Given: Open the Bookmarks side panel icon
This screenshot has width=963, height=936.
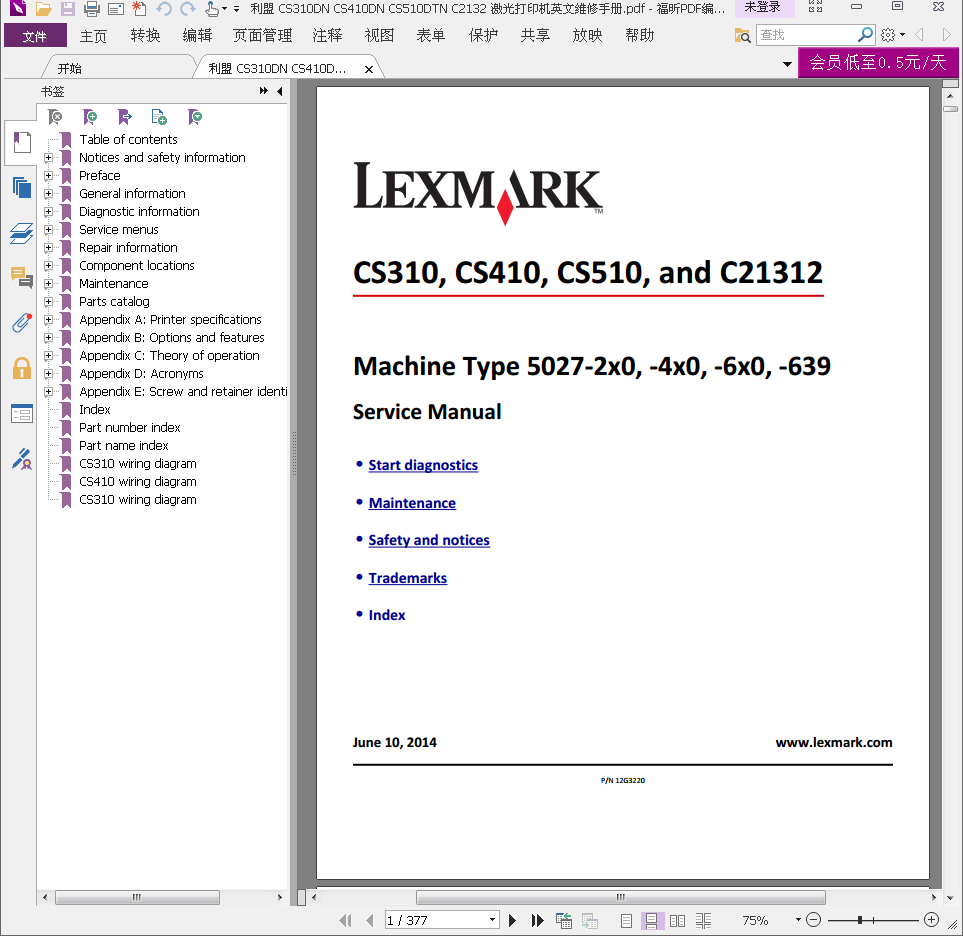Looking at the screenshot, I should [21, 142].
